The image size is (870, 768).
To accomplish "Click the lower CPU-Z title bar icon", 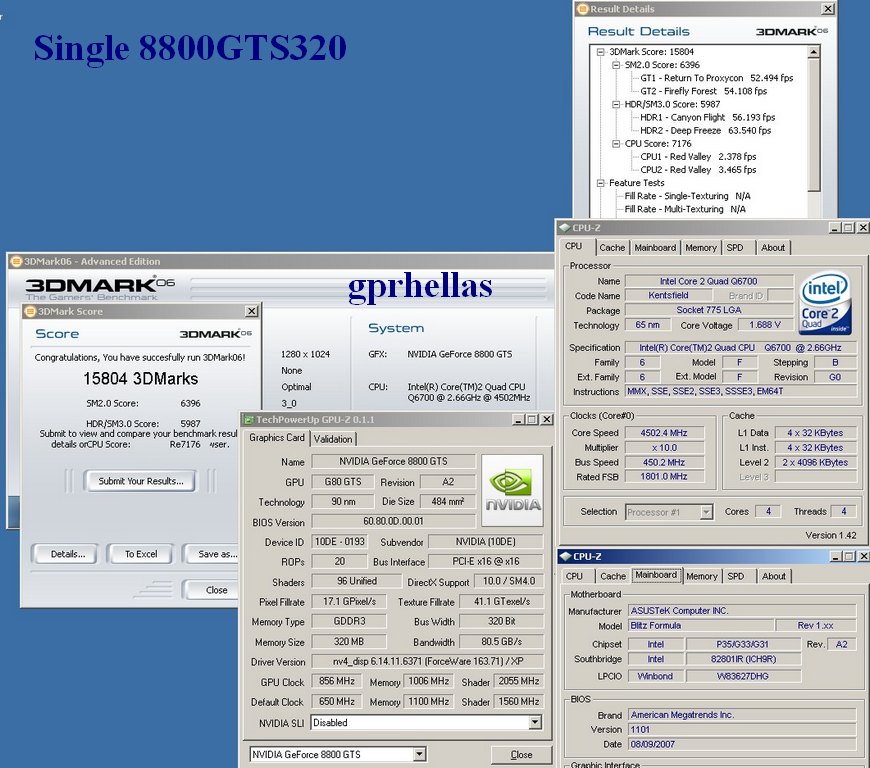I will 565,556.
